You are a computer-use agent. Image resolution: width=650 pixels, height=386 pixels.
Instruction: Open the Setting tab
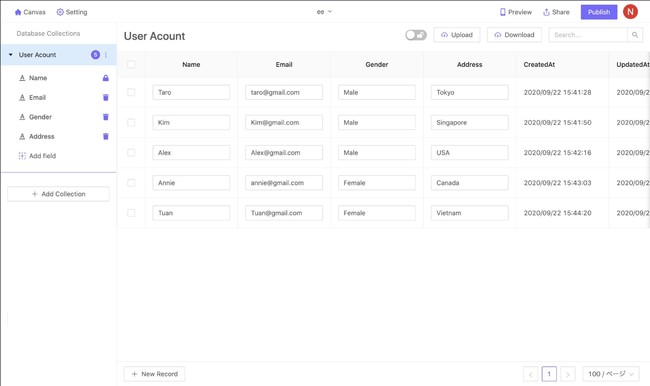(72, 12)
